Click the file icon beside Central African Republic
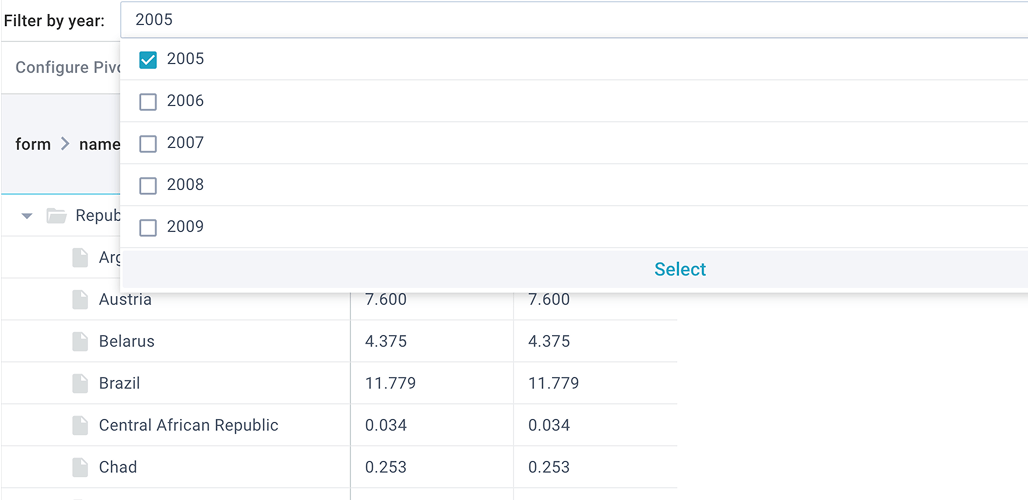This screenshot has height=500, width=1028. pos(80,425)
